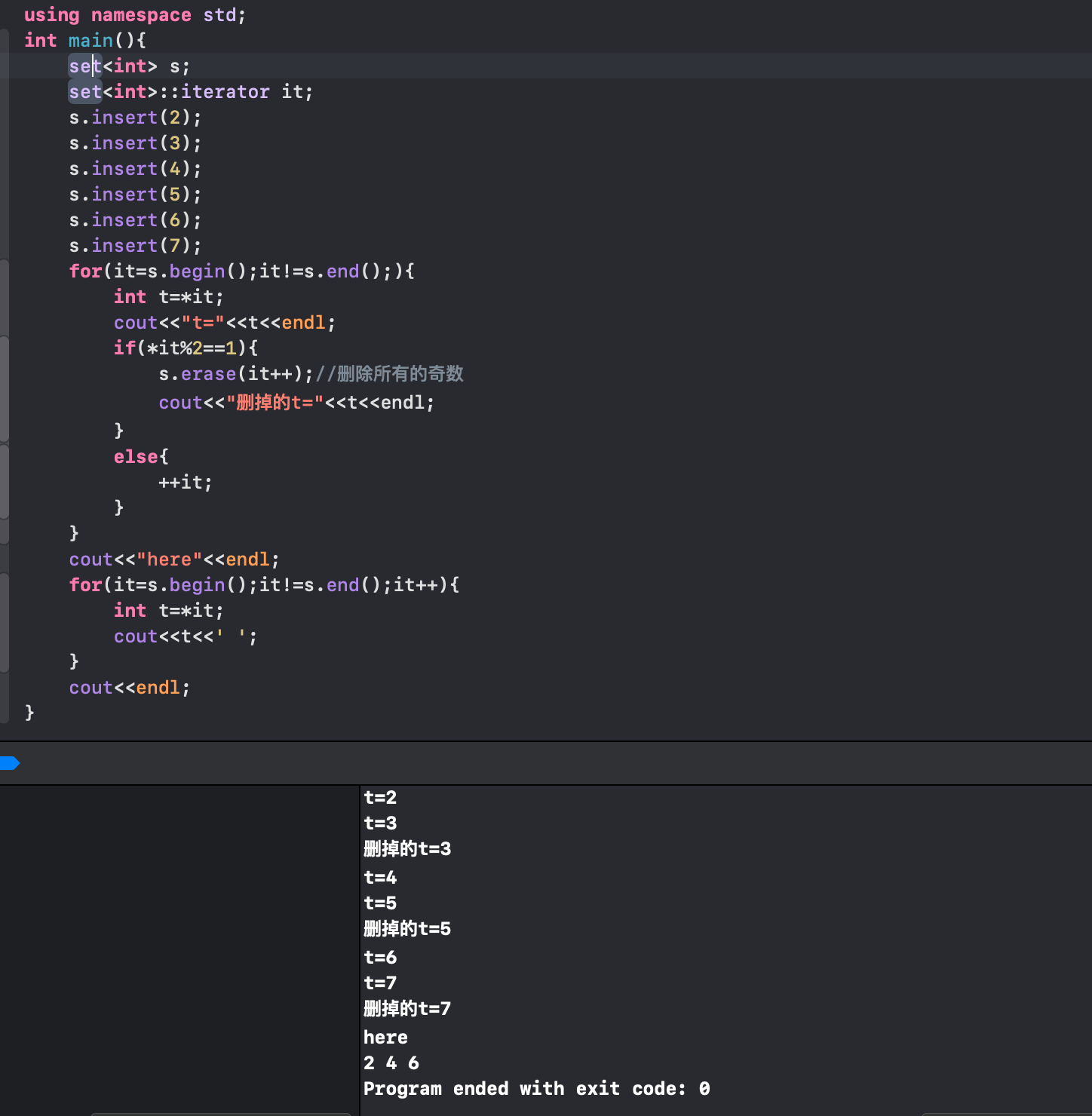This screenshot has width=1092, height=1116.
Task: Click the 'if(*it%2==1){' condition
Action: pos(186,348)
